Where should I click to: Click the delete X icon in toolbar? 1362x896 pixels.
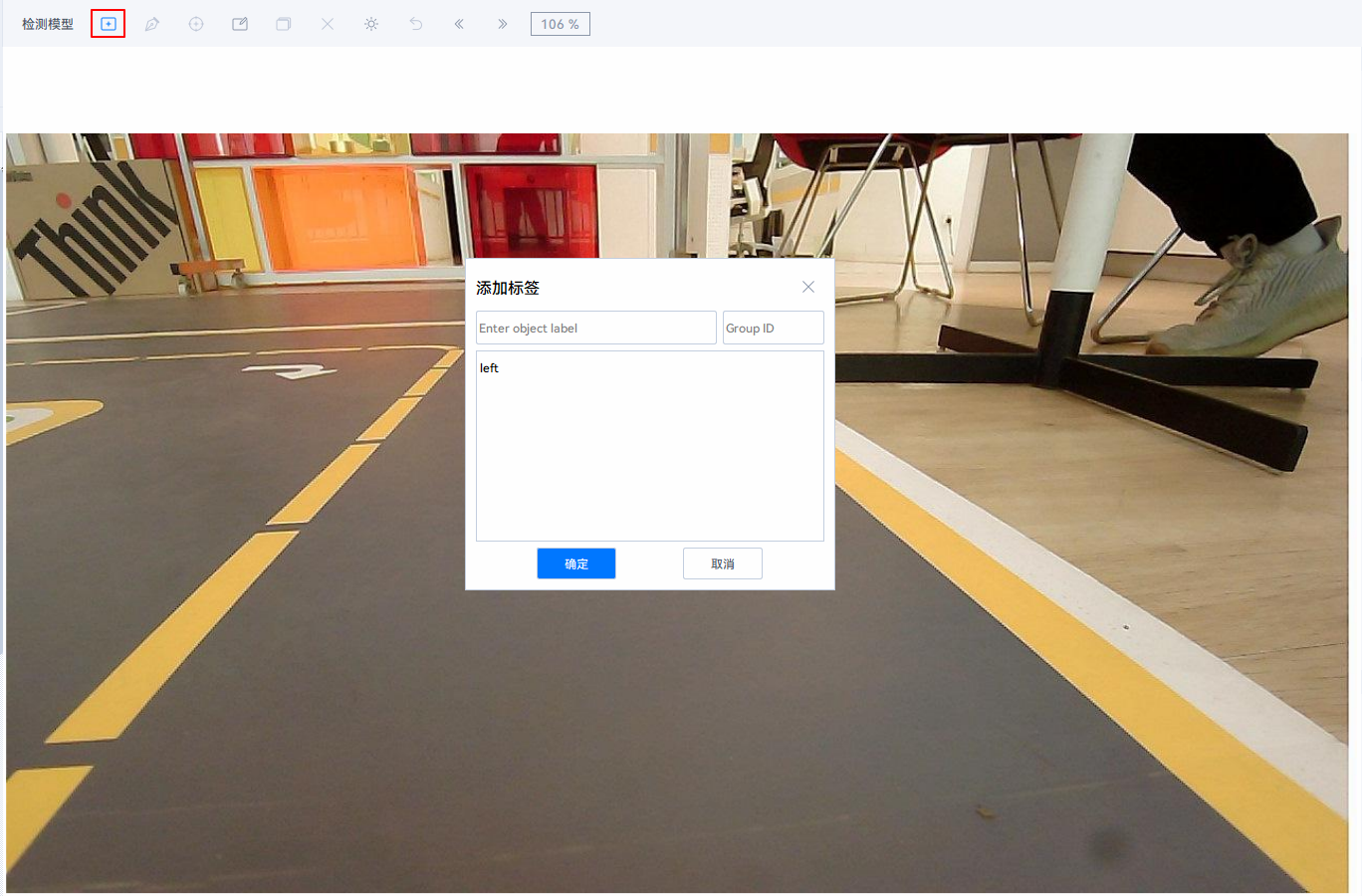(328, 24)
